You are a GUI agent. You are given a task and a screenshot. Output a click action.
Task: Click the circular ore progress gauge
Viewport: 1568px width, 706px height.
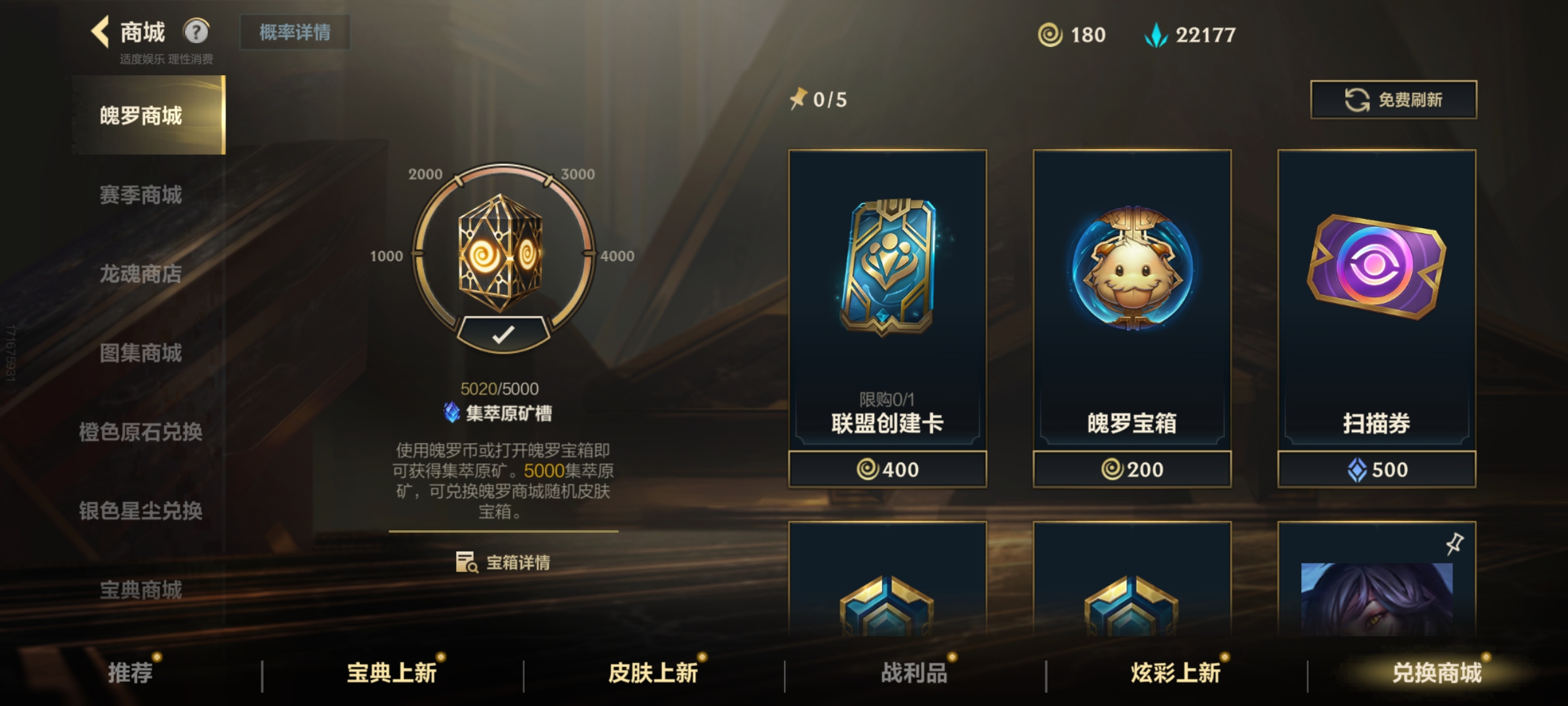pos(502,254)
